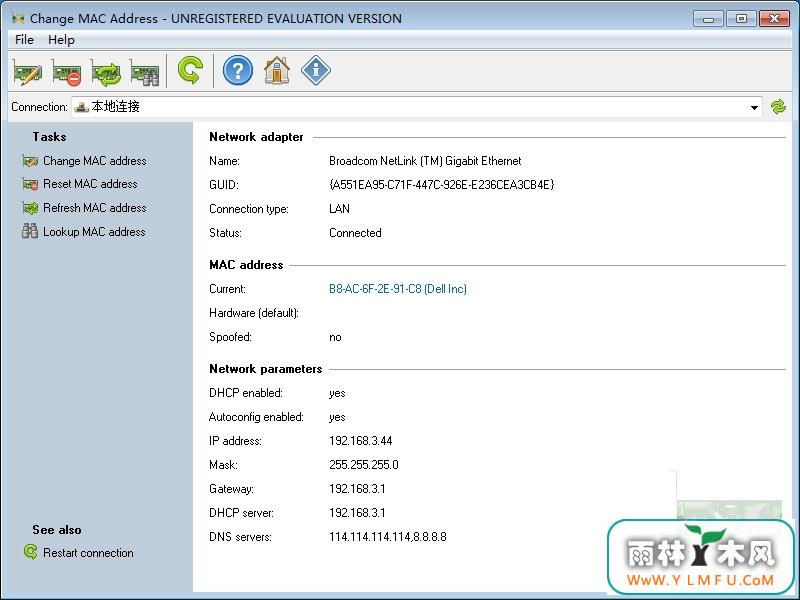Image resolution: width=800 pixels, height=600 pixels.
Task: Click the Lookup MAC address task link
Action: coord(94,232)
